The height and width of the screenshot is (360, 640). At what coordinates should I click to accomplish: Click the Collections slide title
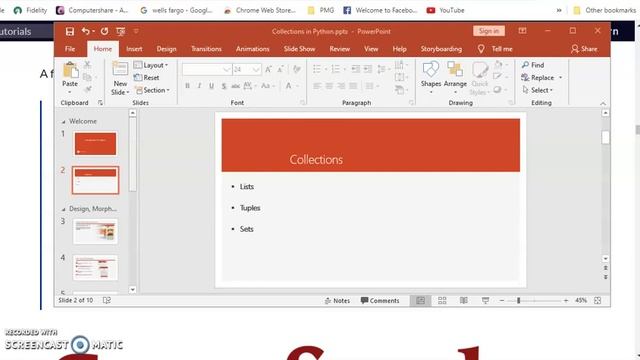coord(316,160)
